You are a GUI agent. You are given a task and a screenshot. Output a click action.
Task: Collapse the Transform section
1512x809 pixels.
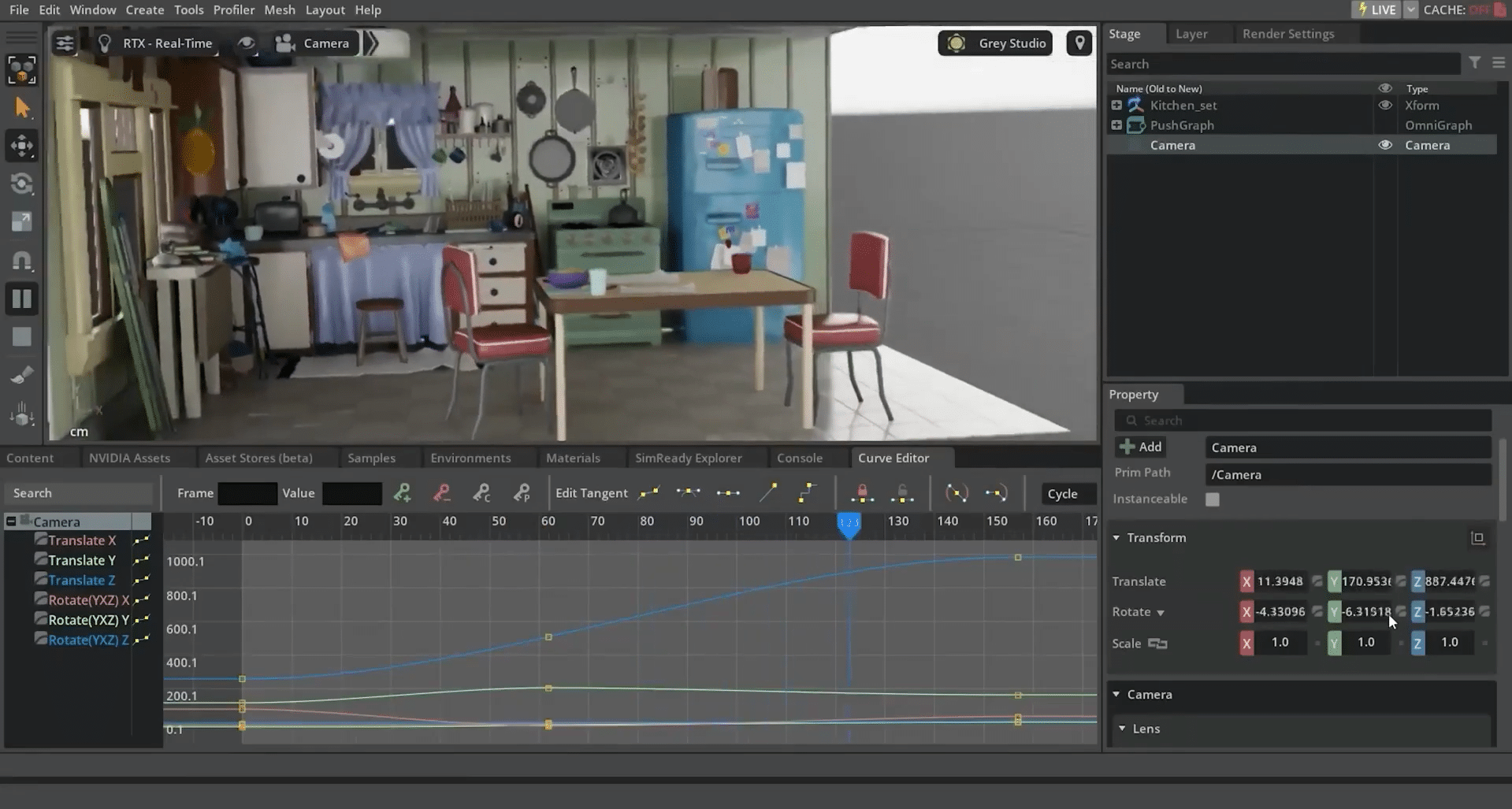click(1116, 538)
